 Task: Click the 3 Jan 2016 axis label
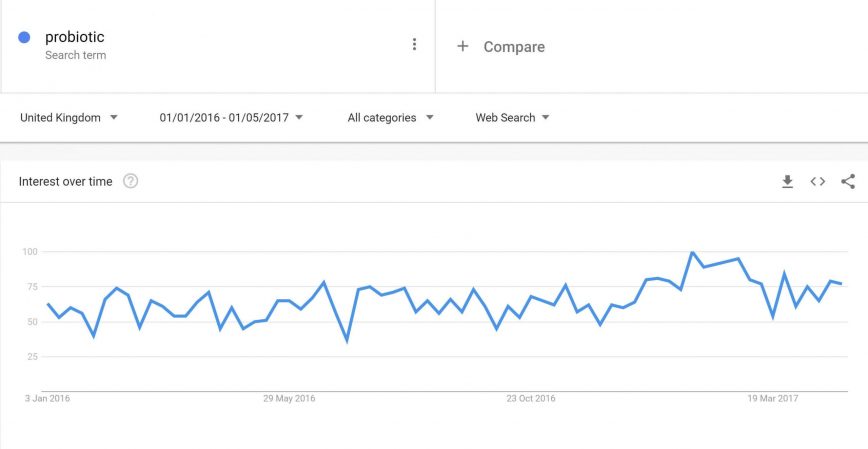[47, 398]
